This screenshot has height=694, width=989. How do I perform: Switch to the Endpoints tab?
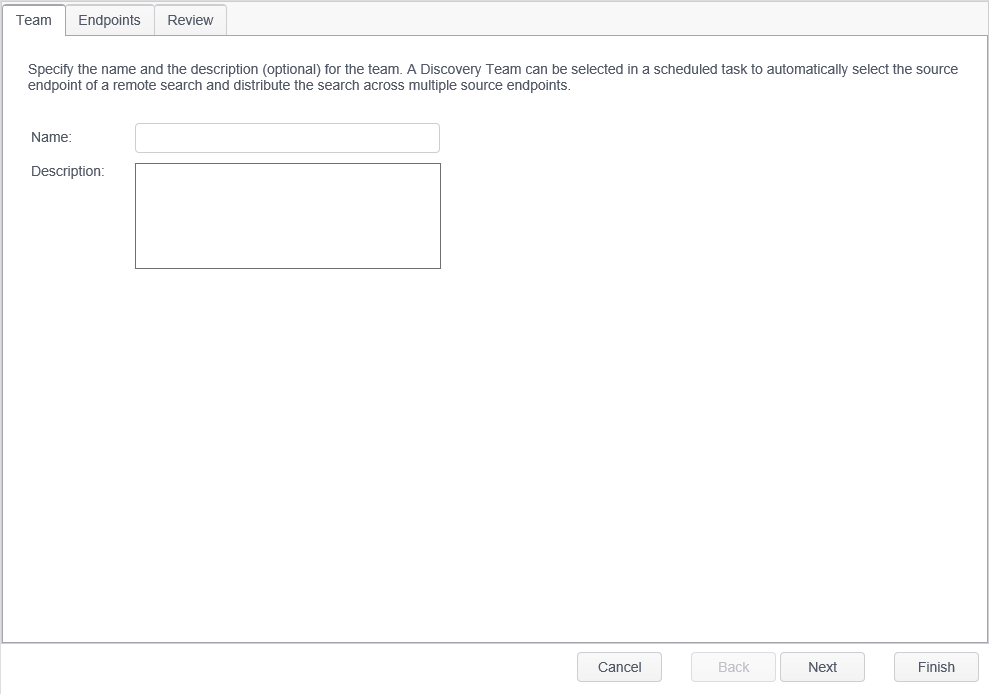(110, 20)
